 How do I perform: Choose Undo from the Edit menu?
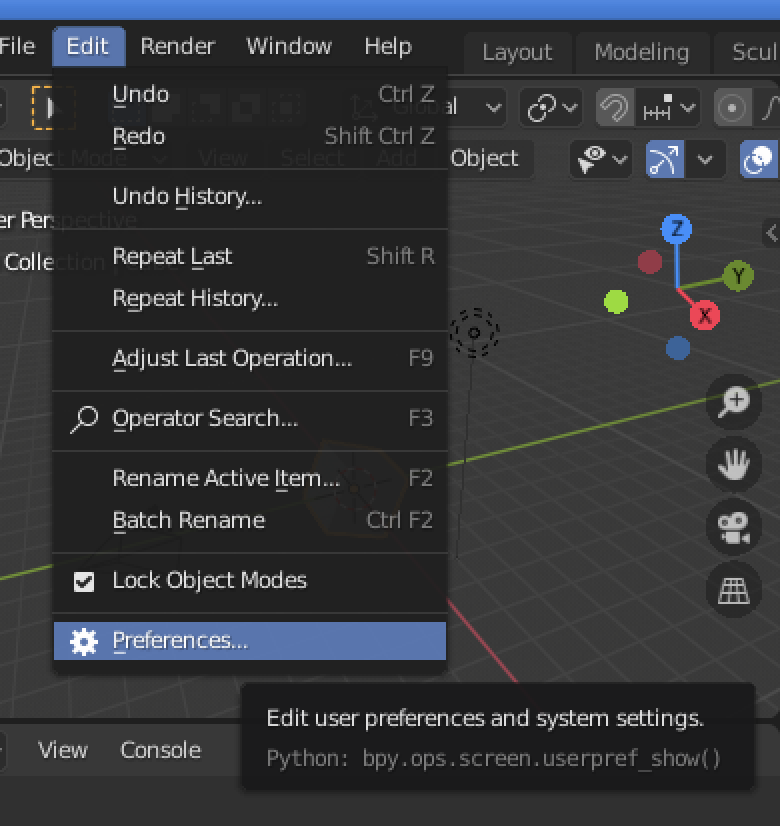click(250, 95)
